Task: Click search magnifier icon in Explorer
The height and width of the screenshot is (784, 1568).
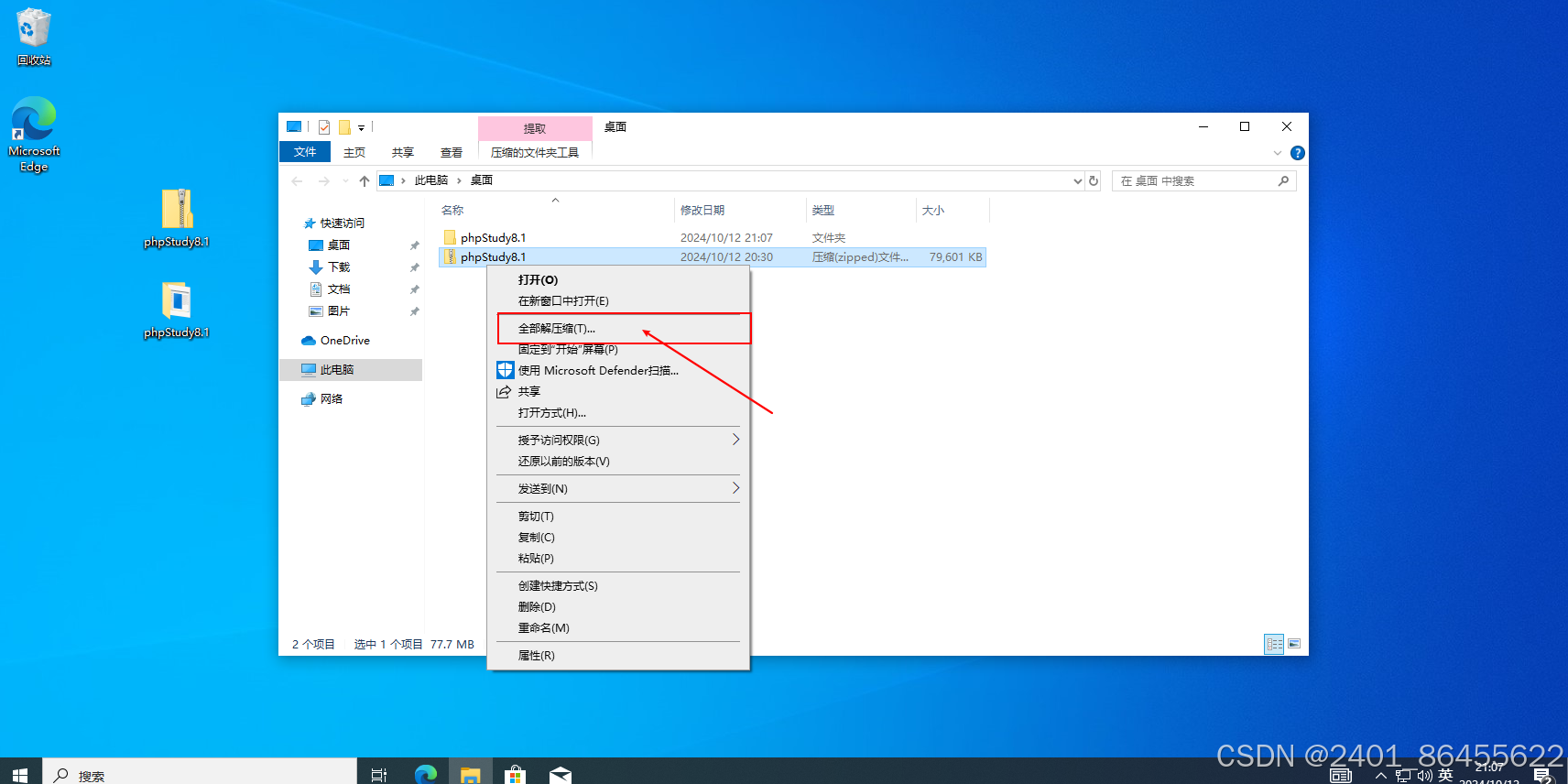Action: [x=1283, y=181]
